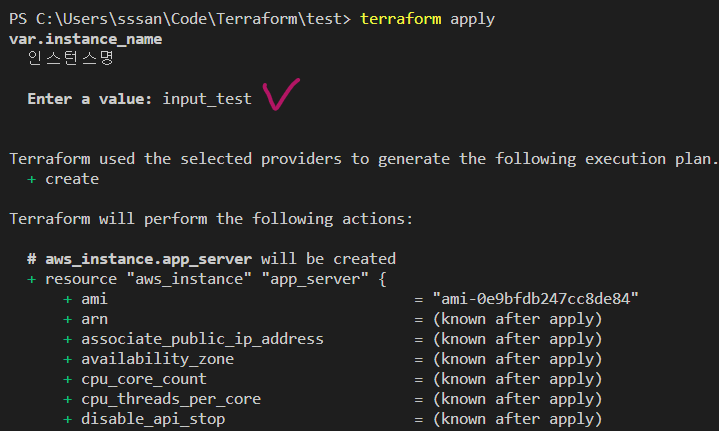The width and height of the screenshot is (719, 431).
Task: Click the ami attribute name
Action: (95, 299)
